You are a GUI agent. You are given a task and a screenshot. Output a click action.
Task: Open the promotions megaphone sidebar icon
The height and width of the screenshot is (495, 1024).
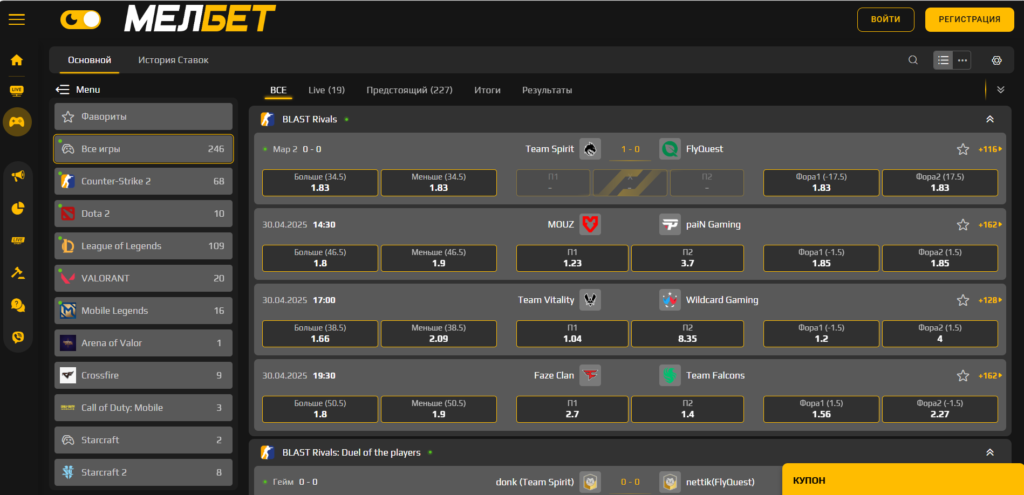pyautogui.click(x=18, y=175)
